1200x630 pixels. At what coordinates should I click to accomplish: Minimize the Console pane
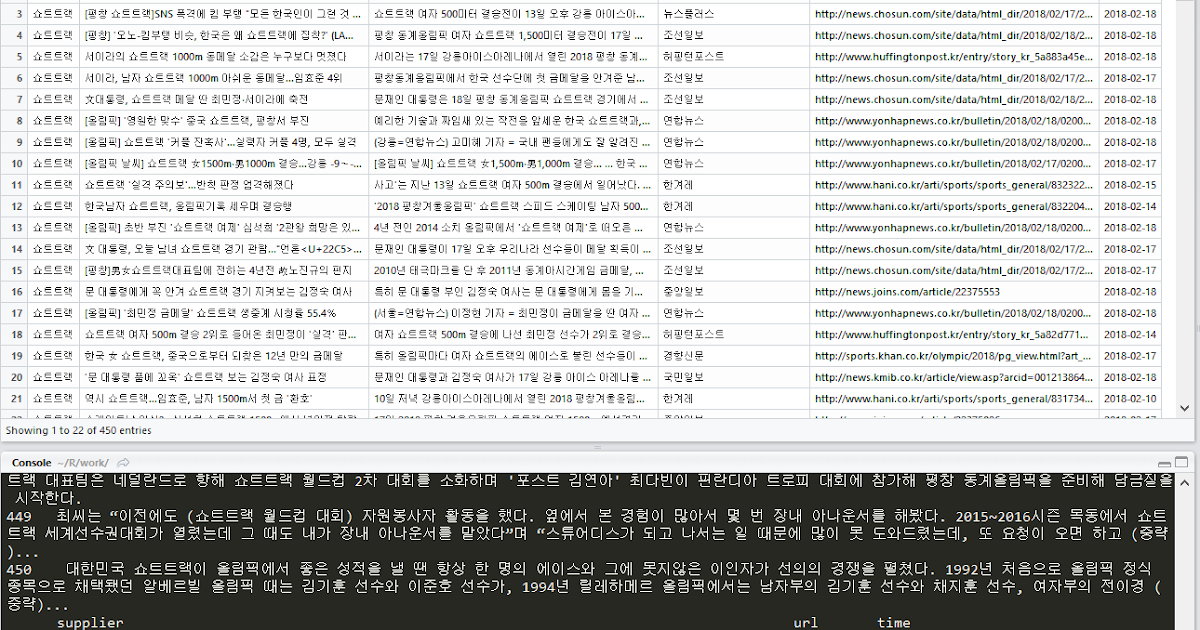click(1162, 463)
